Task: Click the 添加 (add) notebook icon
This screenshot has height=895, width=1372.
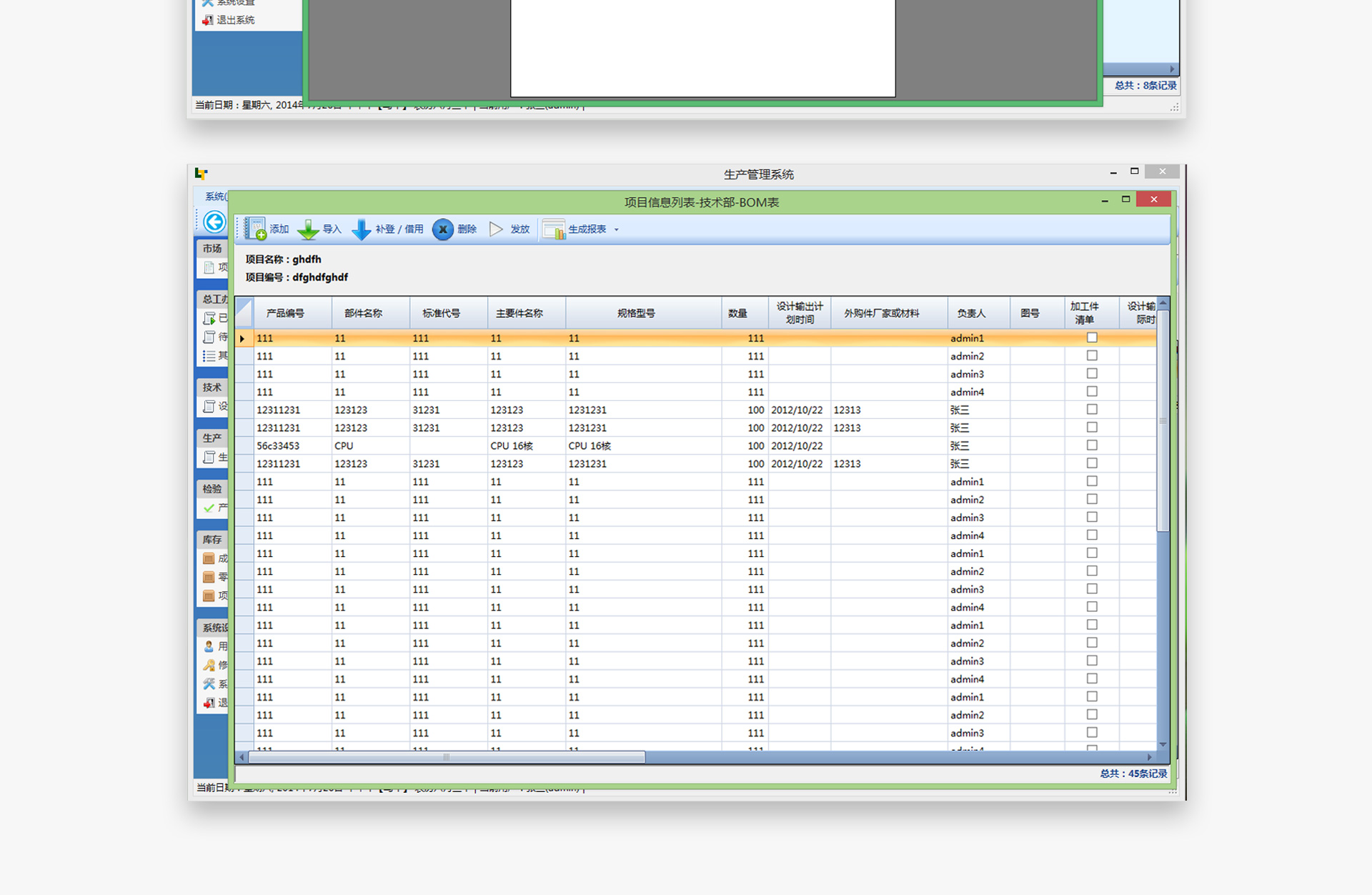Action: click(255, 229)
